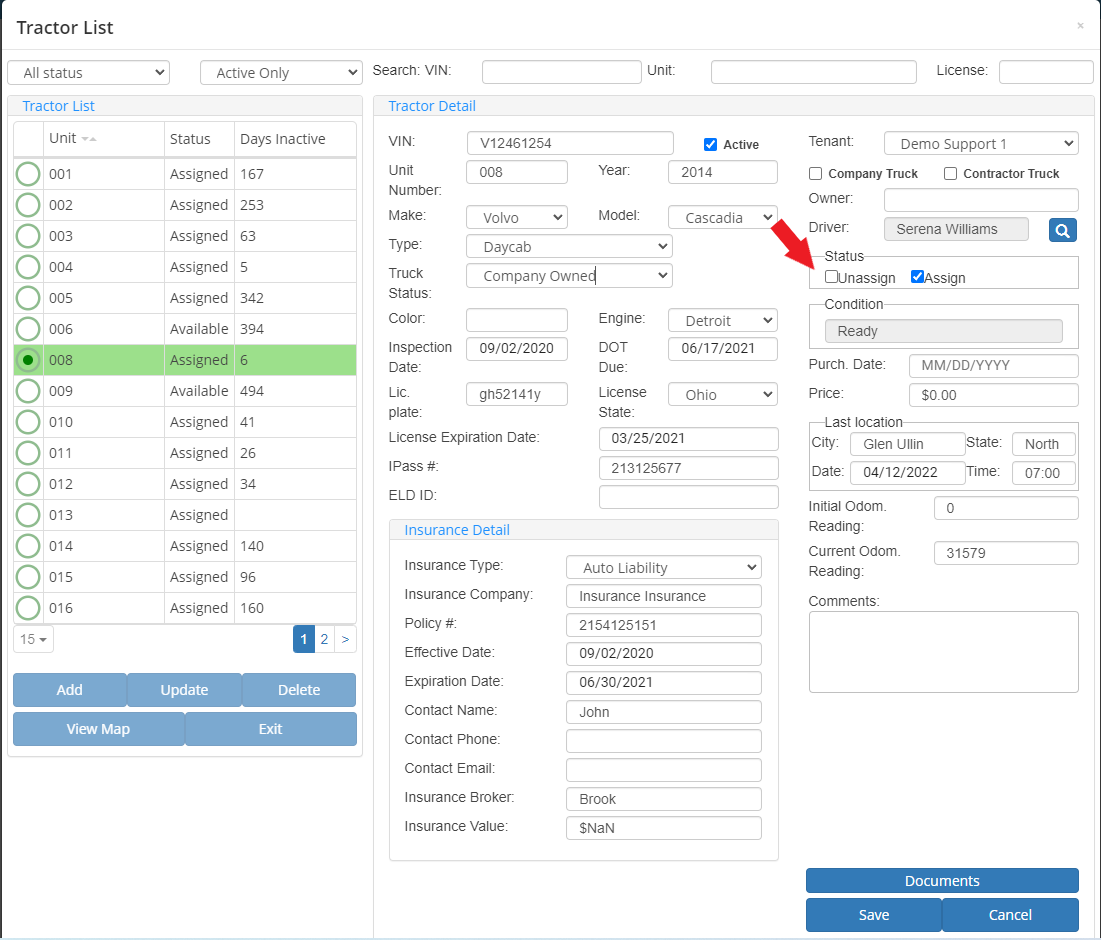Open the Active Only filter dropdown
1101x940 pixels.
pyautogui.click(x=281, y=72)
